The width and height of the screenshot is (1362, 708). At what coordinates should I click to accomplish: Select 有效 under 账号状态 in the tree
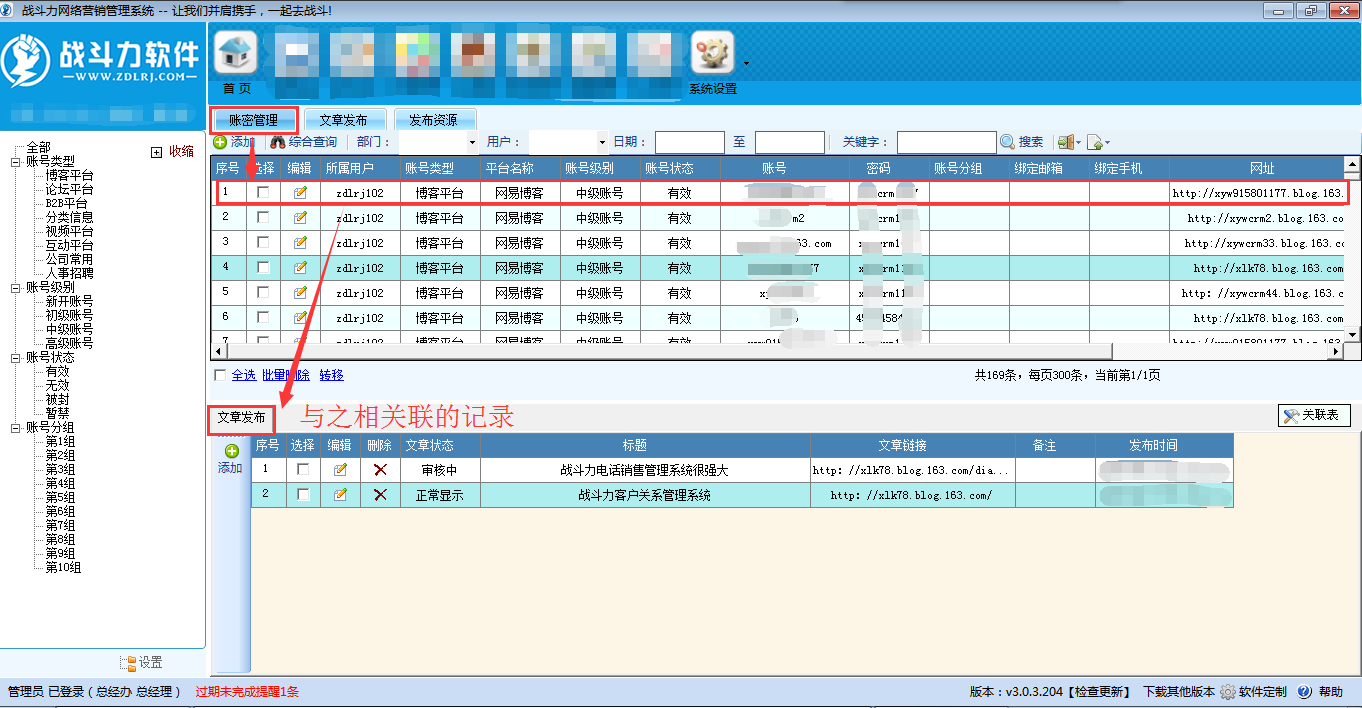coord(57,371)
